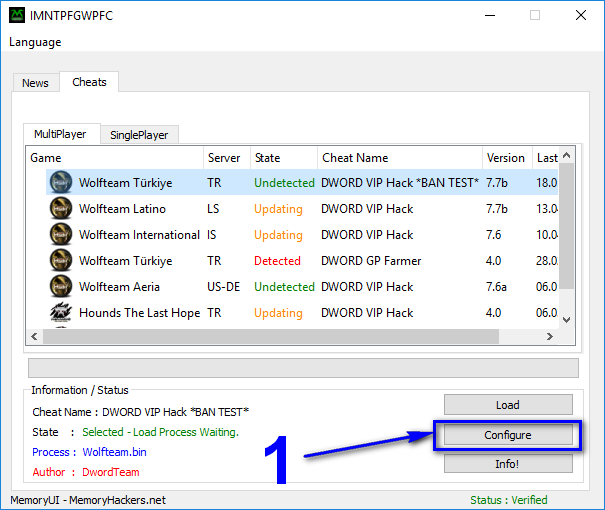Click the IS server cell
This screenshot has width=605, height=510.
(211, 235)
